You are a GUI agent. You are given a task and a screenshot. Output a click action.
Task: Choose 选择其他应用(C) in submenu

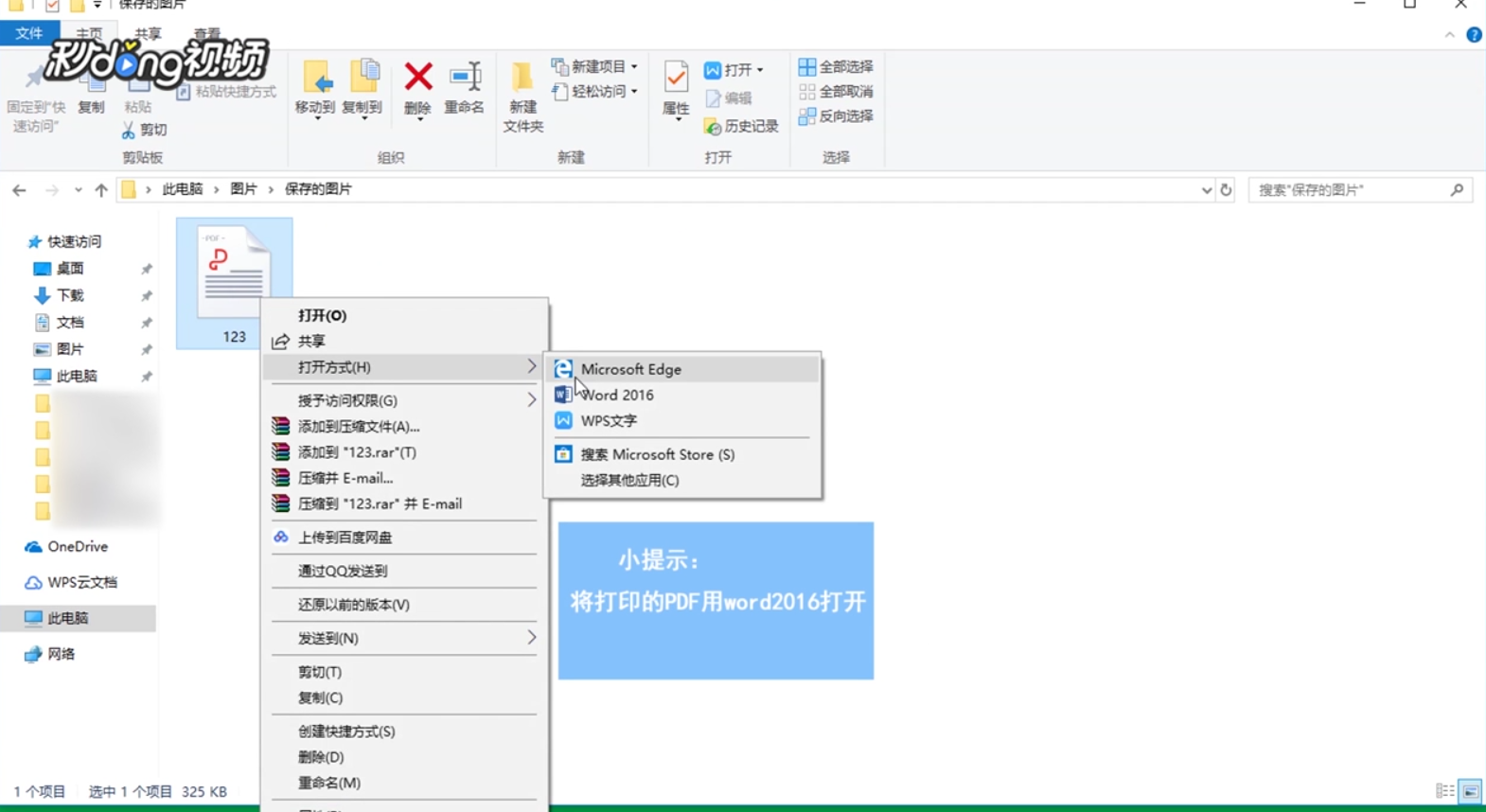point(681,480)
